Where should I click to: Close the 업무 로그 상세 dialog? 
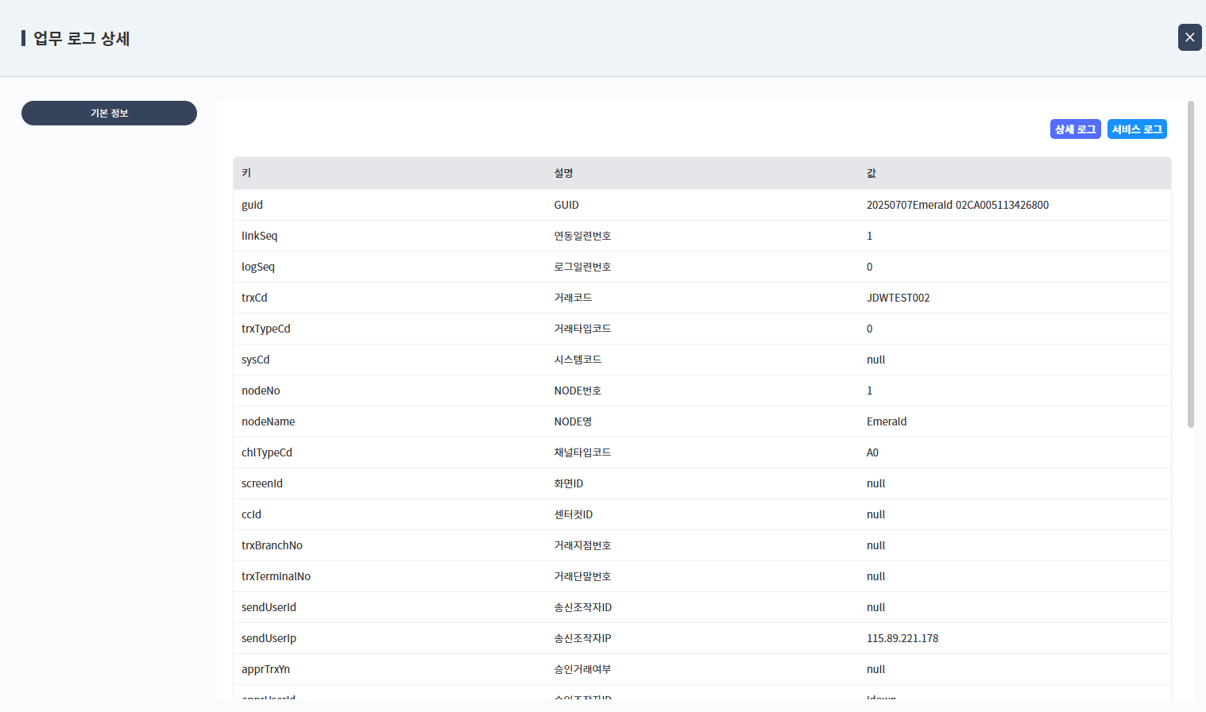1189,37
